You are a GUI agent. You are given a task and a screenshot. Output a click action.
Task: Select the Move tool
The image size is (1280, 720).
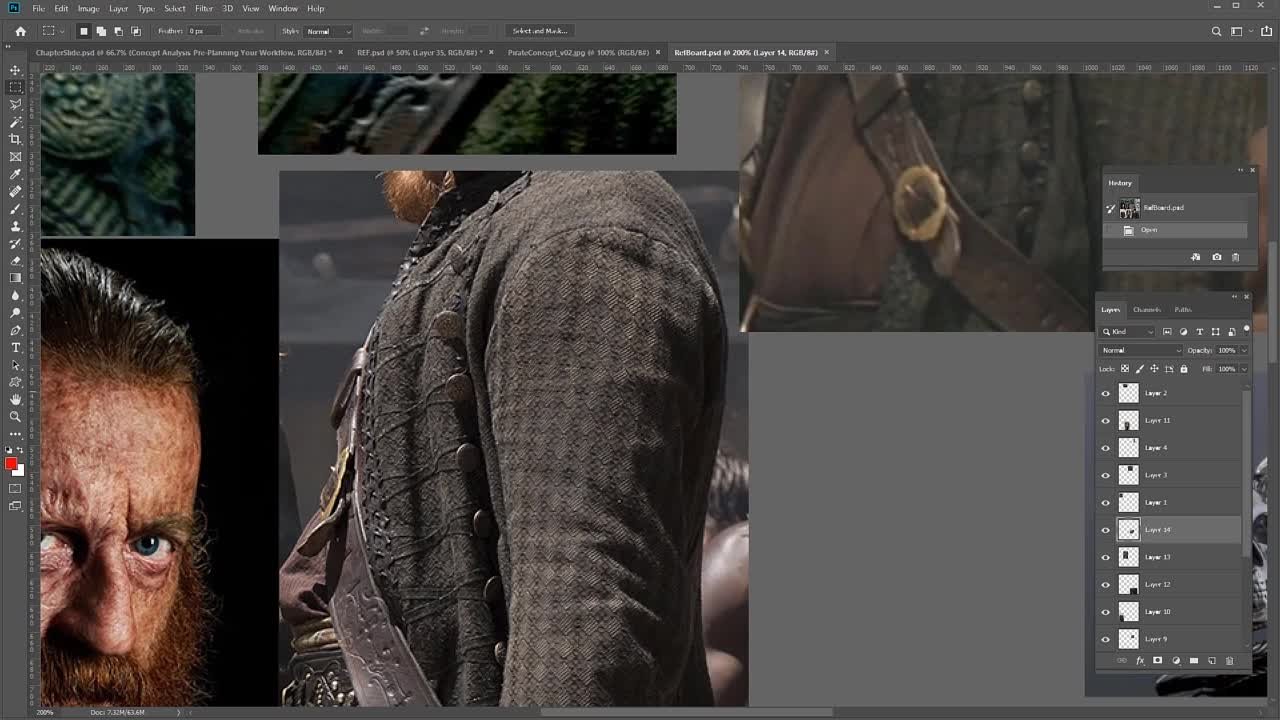(x=15, y=70)
